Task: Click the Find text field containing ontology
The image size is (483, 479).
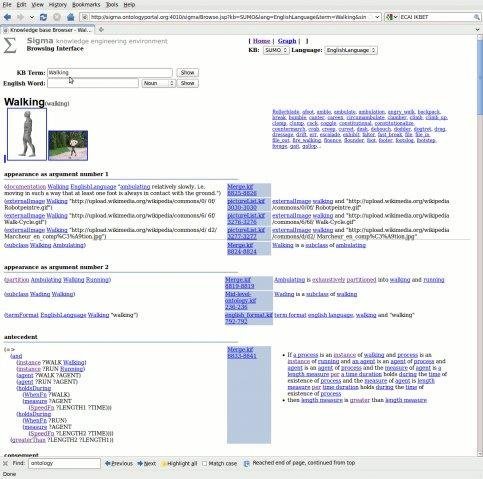Action: point(64,463)
